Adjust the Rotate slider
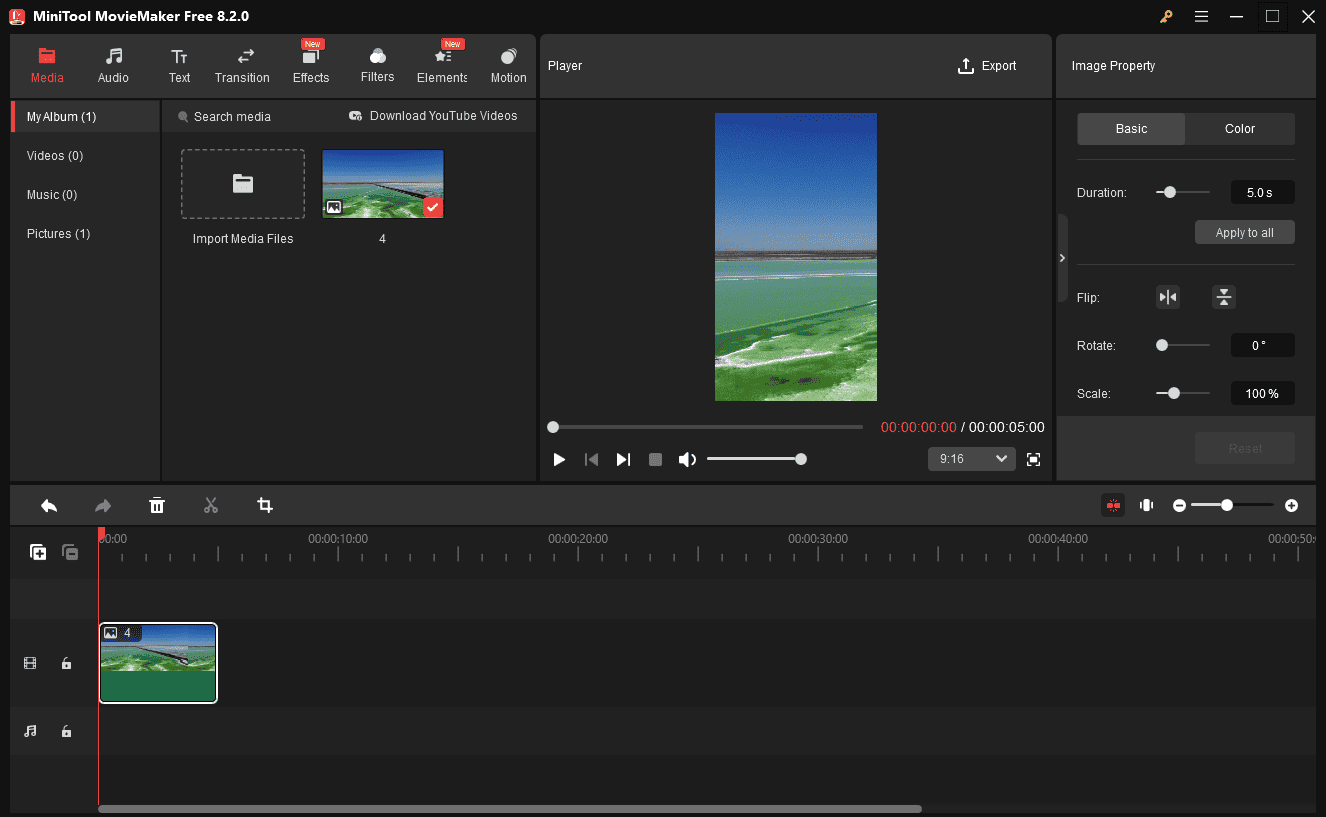 (1182, 345)
